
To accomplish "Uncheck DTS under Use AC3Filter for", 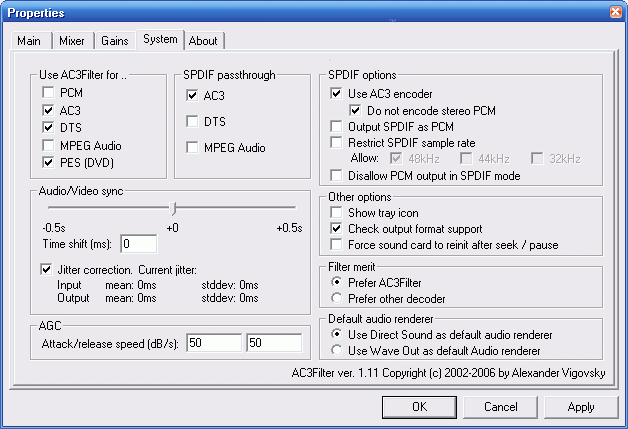I will [x=47, y=127].
